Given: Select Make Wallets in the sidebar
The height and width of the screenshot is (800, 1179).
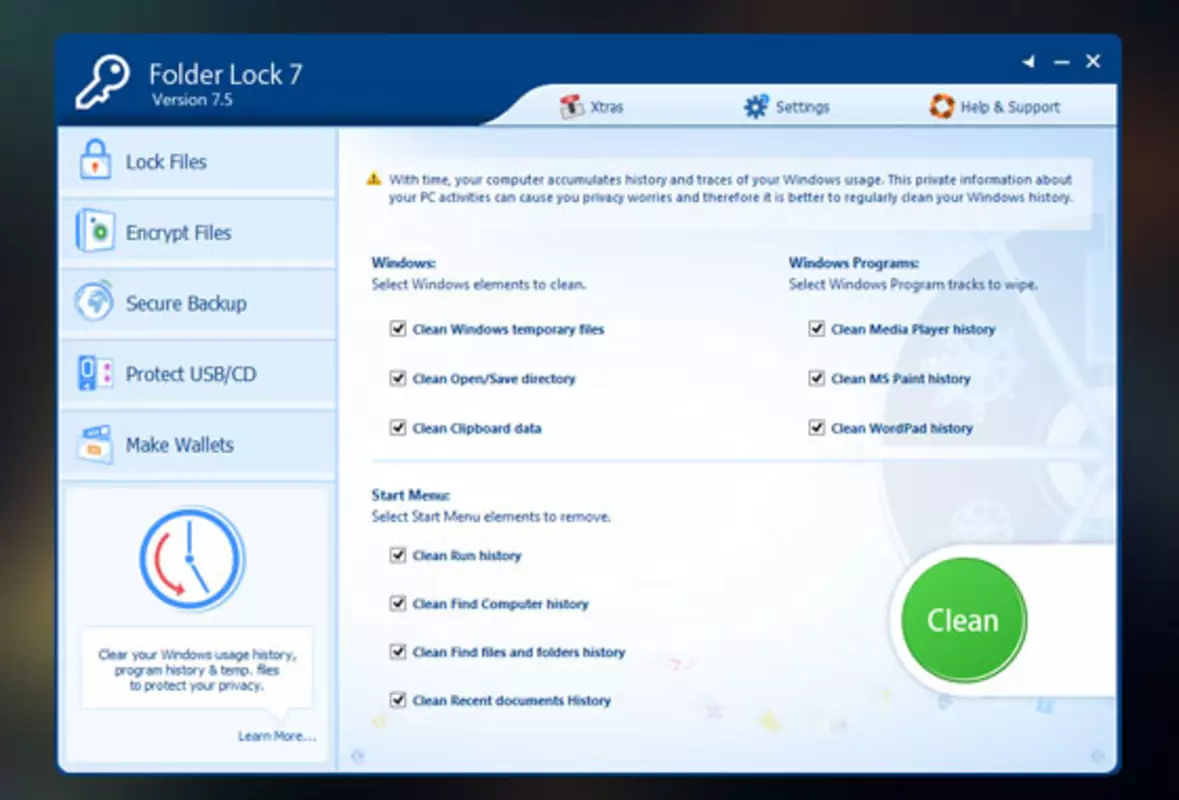Looking at the screenshot, I should 198,444.
